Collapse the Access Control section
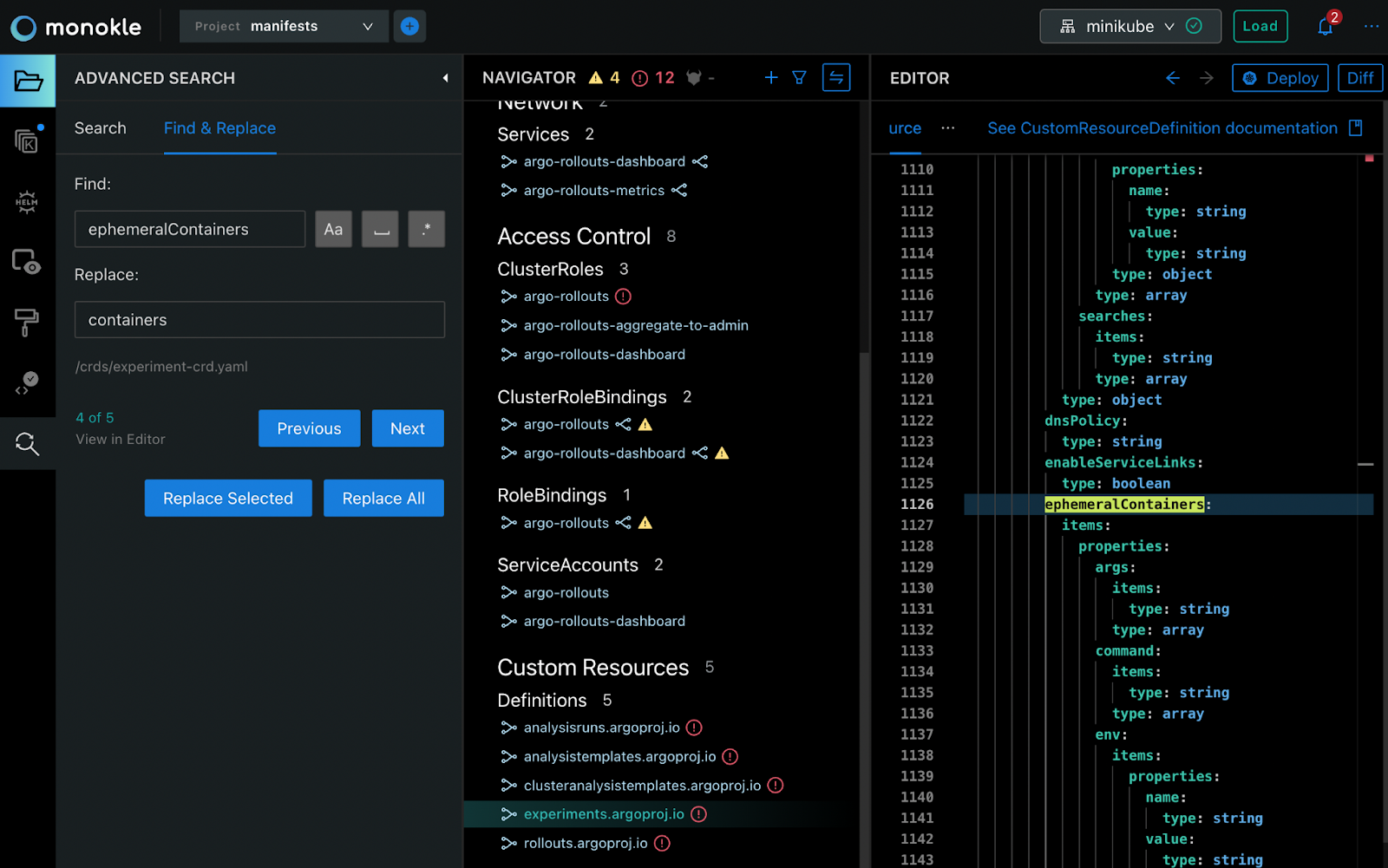This screenshot has height=868, width=1388. (x=574, y=237)
